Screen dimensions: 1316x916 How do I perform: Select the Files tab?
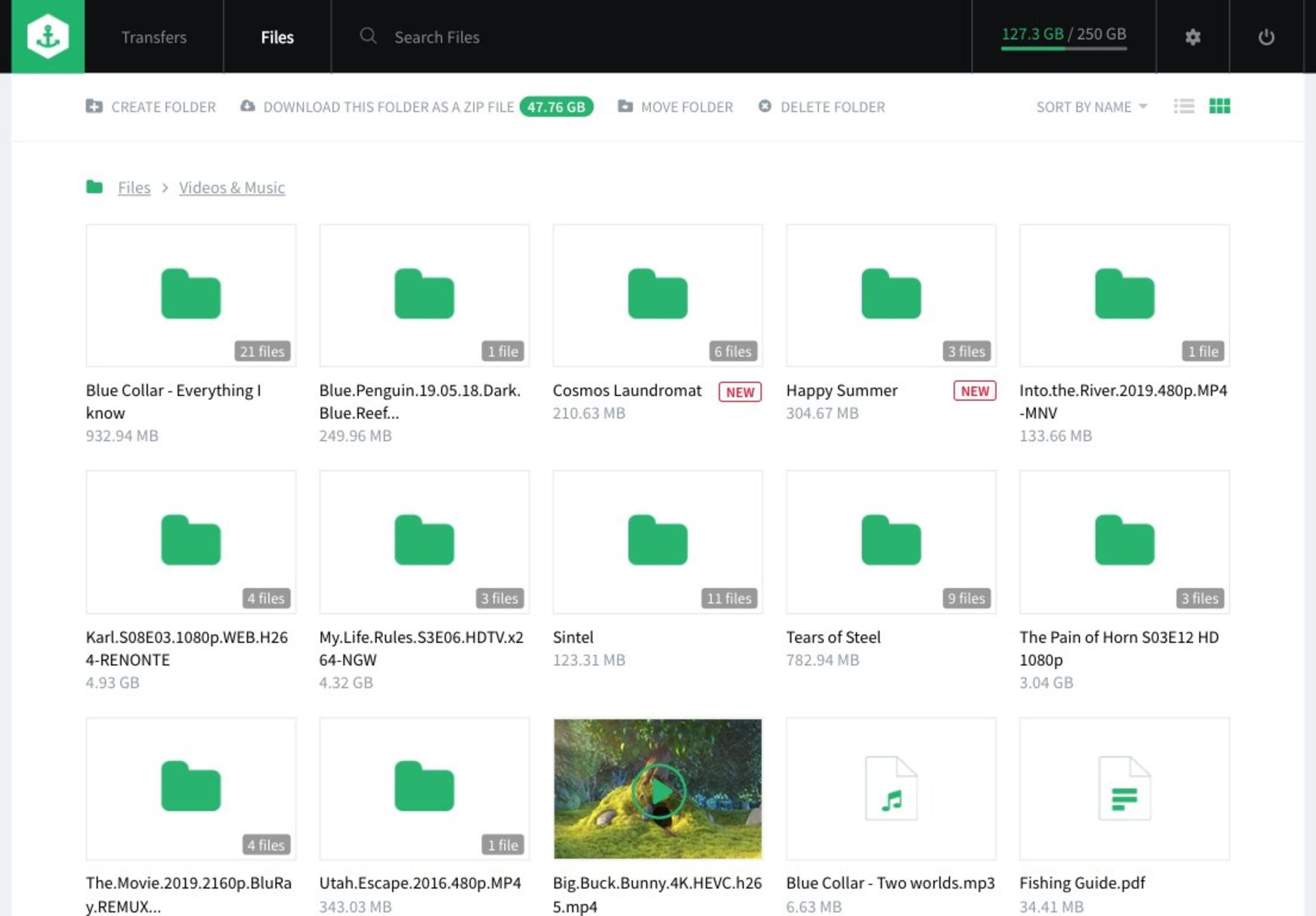pyautogui.click(x=276, y=37)
